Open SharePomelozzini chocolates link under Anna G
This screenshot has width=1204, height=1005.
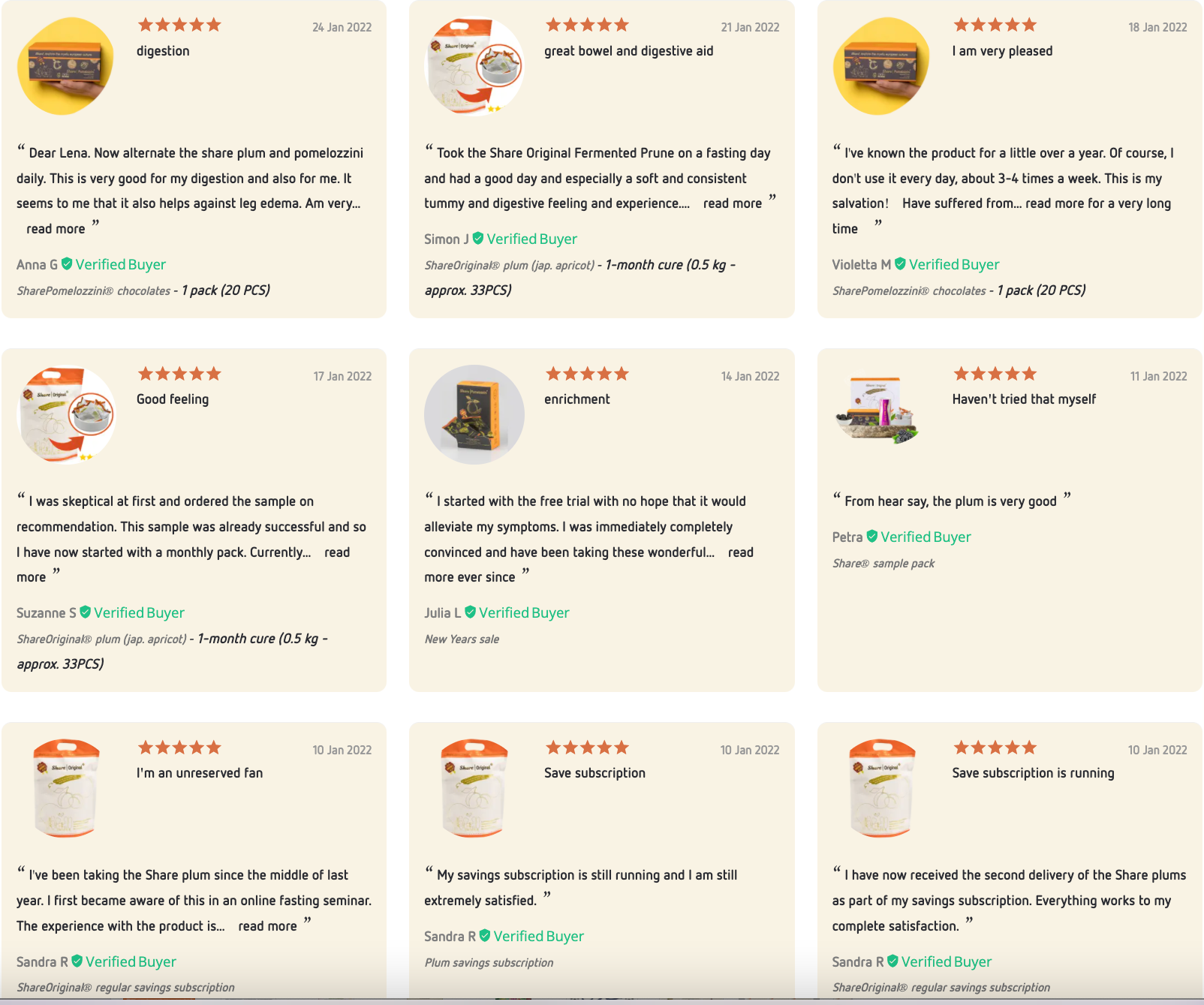94,290
